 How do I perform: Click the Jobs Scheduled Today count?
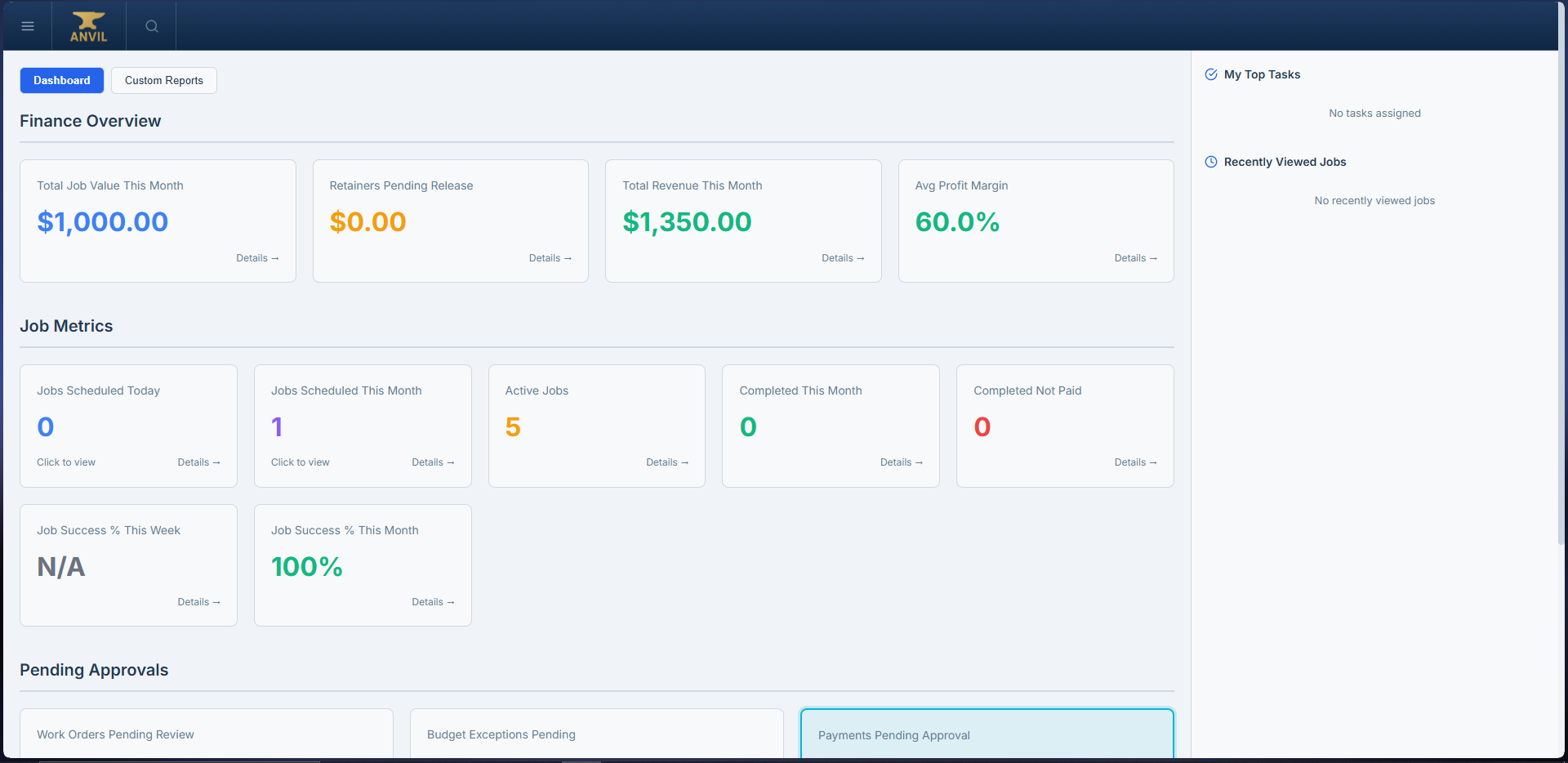point(65,462)
